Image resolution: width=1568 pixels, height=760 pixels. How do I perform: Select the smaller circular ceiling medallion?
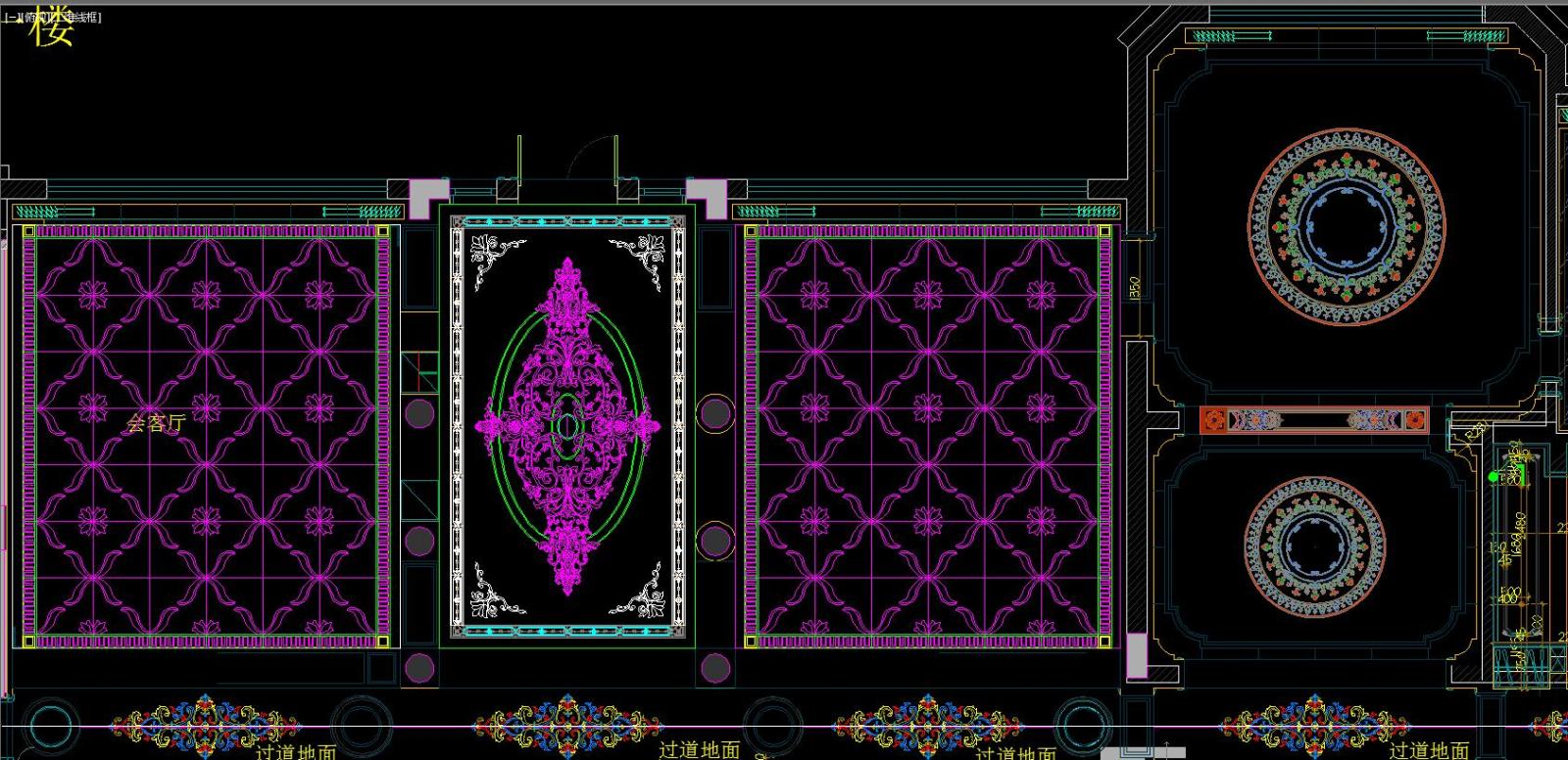coord(1314,546)
